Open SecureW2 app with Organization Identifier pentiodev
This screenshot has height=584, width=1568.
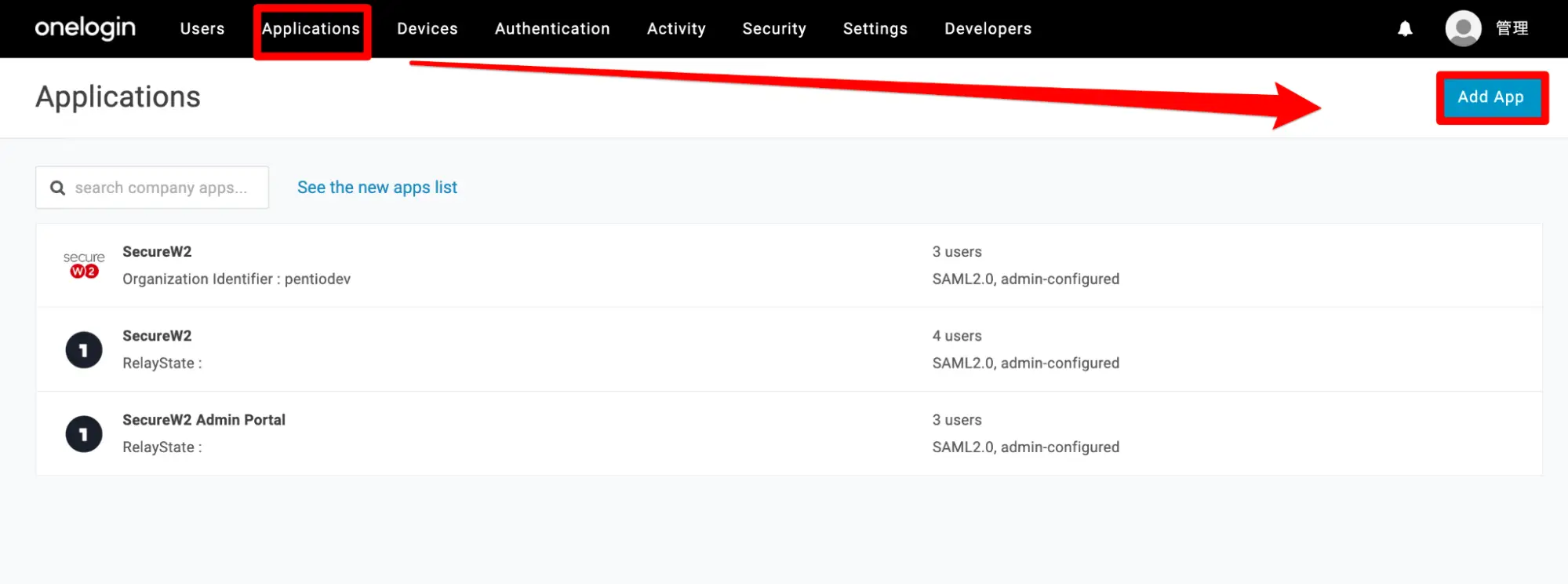pos(157,252)
